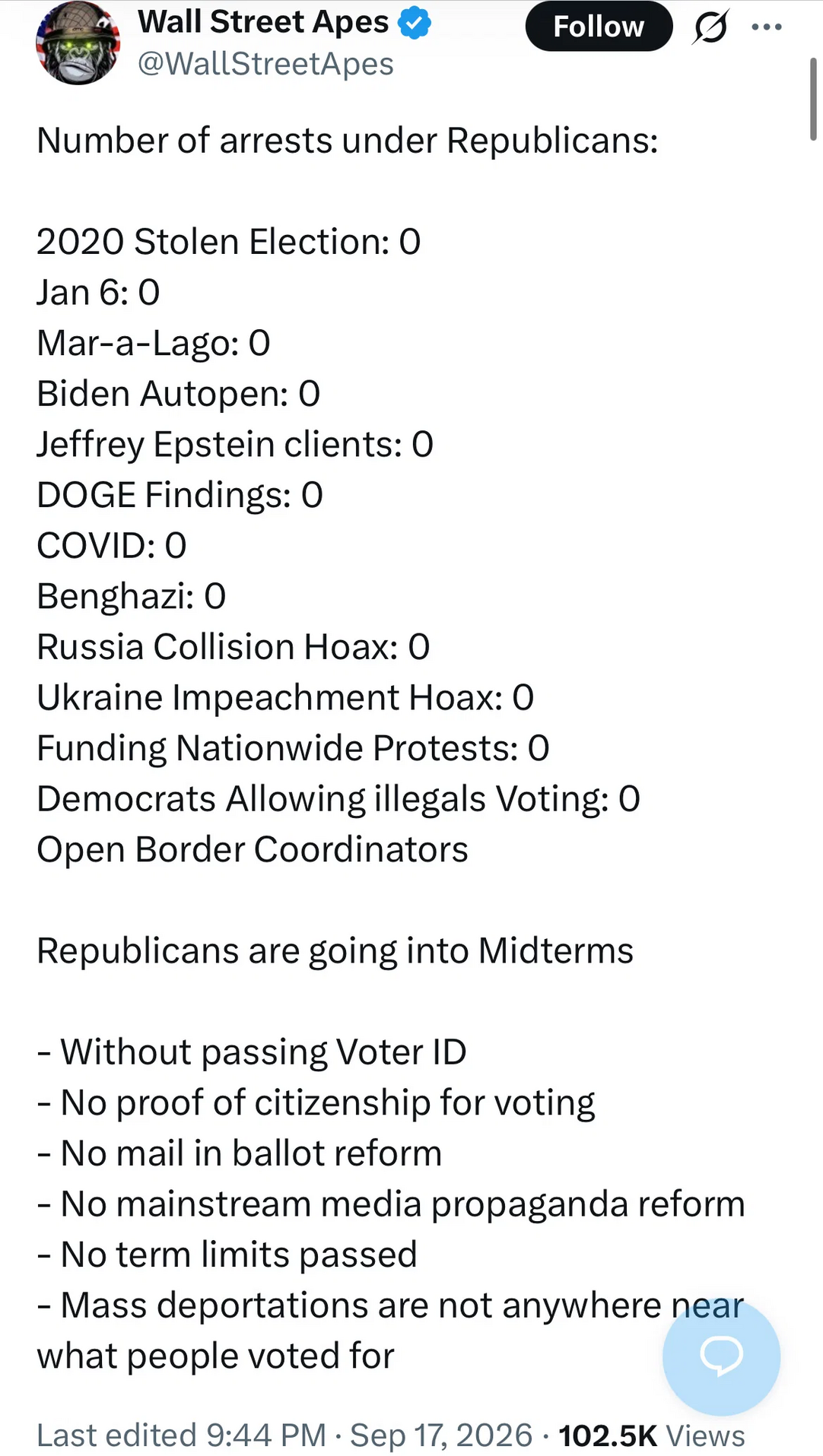Viewport: 823px width, 1456px height.
Task: Click the '2020 Stolen Election: 0' line
Action: [x=228, y=242]
